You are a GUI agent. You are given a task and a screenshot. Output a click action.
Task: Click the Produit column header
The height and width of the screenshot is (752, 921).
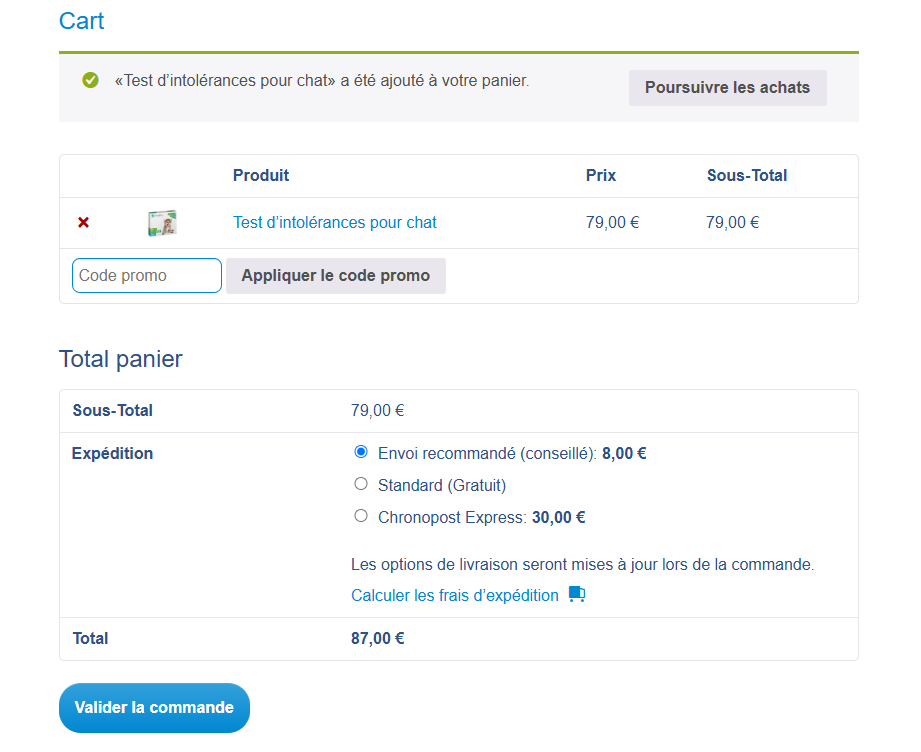point(261,176)
